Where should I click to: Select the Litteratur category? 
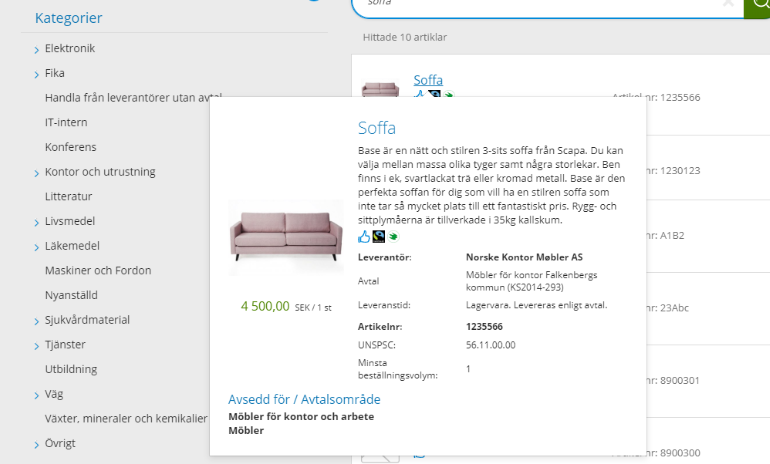[x=69, y=197]
